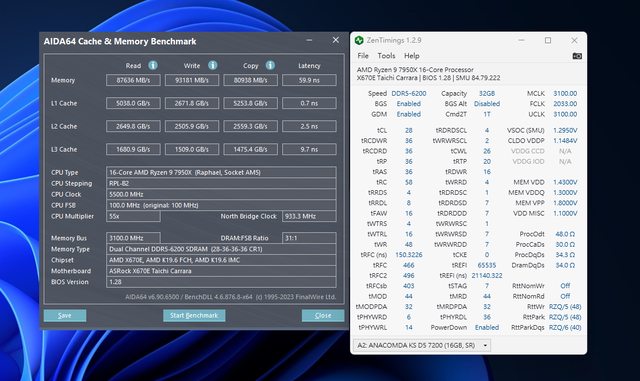Select the RttParkDqs value RZQ/6 (40)
Screen dimensions: 640x381
coord(565,328)
